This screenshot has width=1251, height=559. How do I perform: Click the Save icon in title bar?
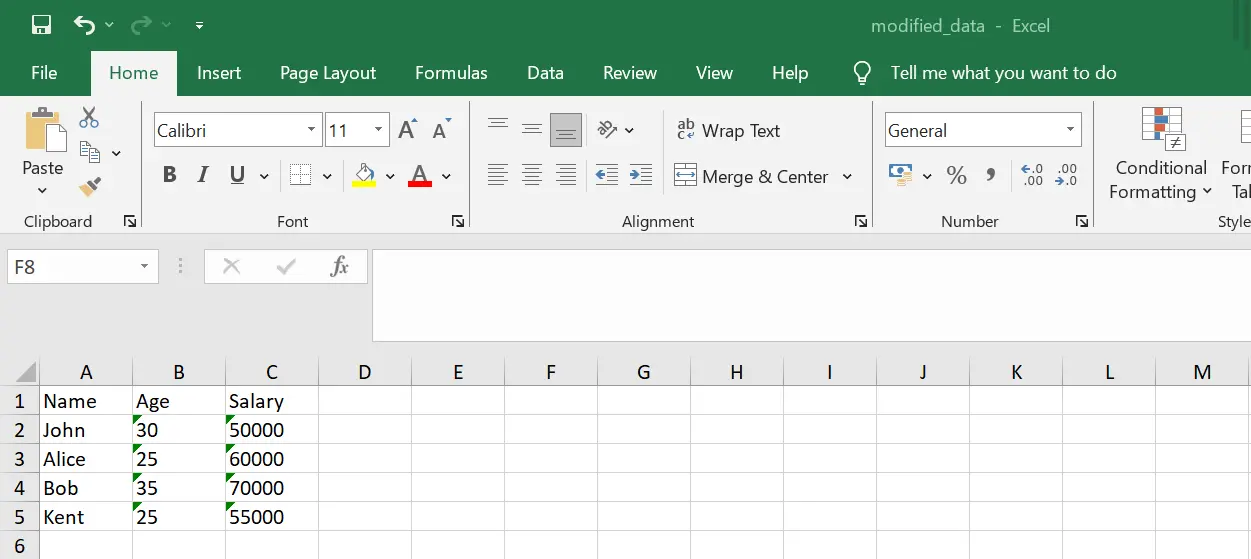point(41,26)
